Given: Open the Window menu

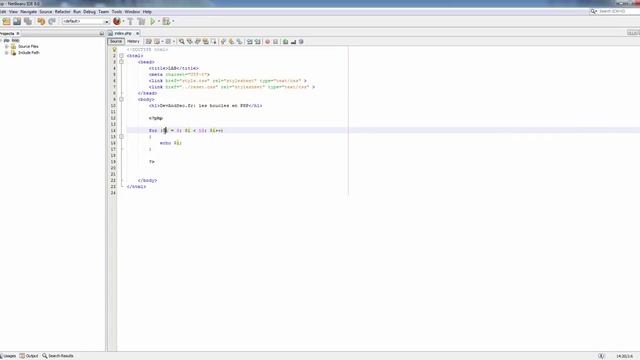Looking at the screenshot, I should click(132, 12).
